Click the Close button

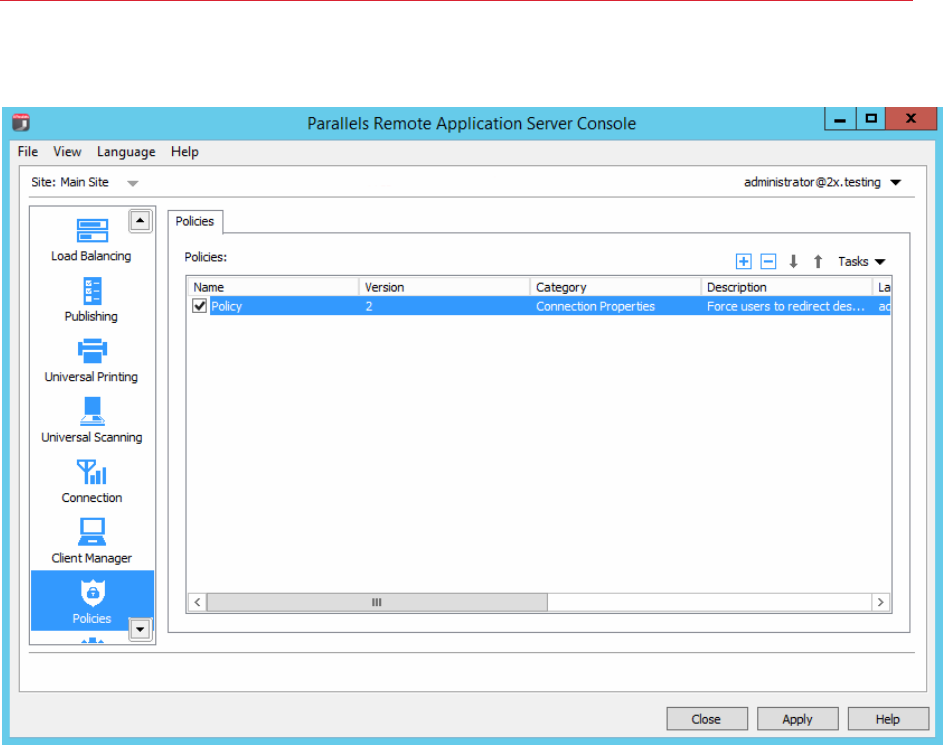707,719
